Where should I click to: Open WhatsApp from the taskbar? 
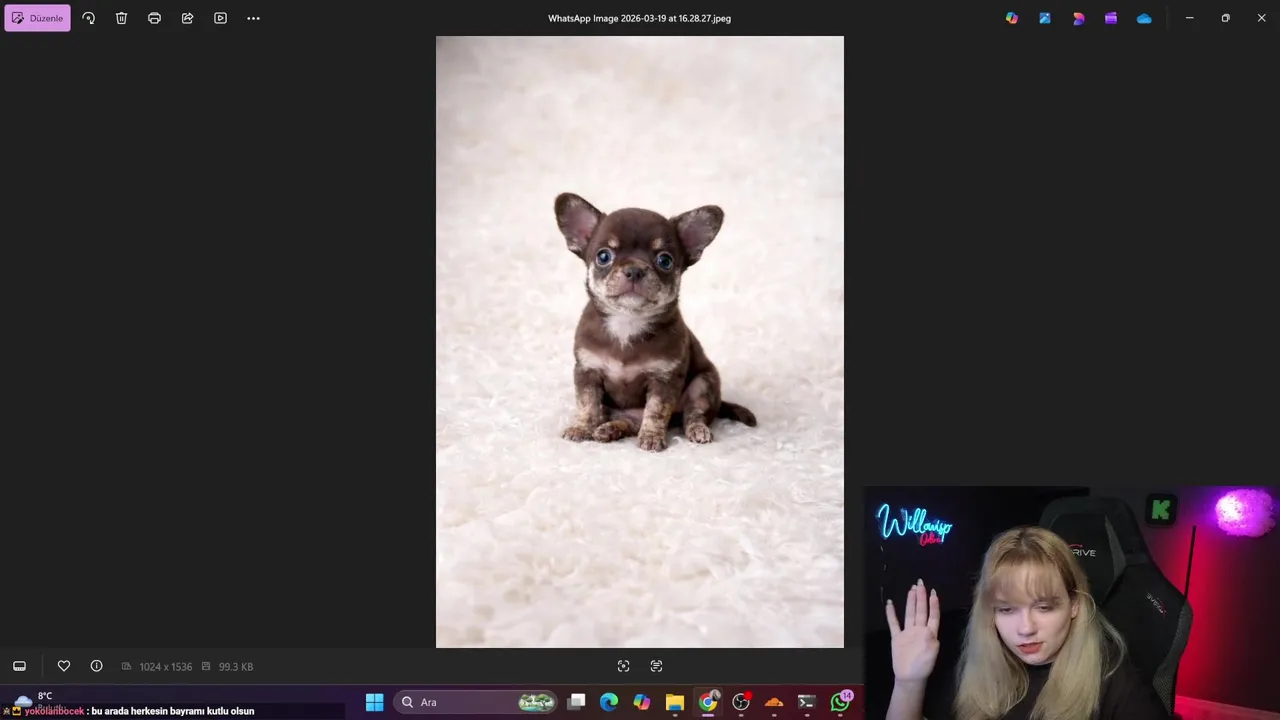point(840,702)
